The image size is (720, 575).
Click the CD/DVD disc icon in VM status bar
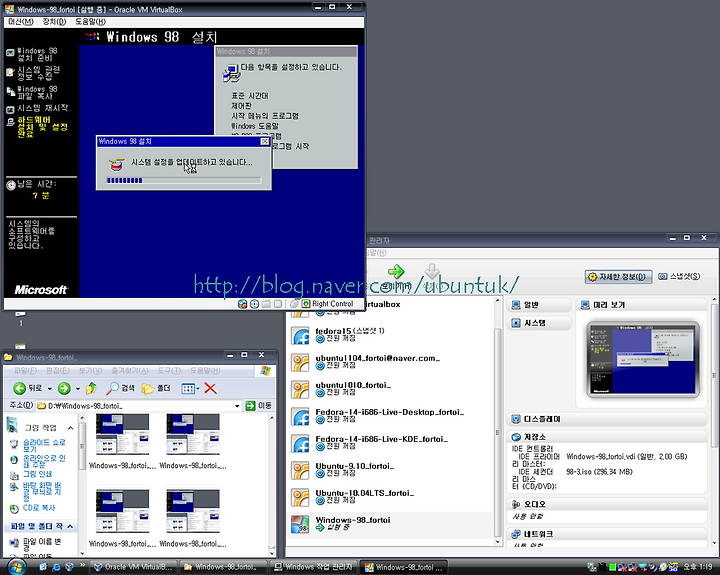pyautogui.click(x=254, y=304)
